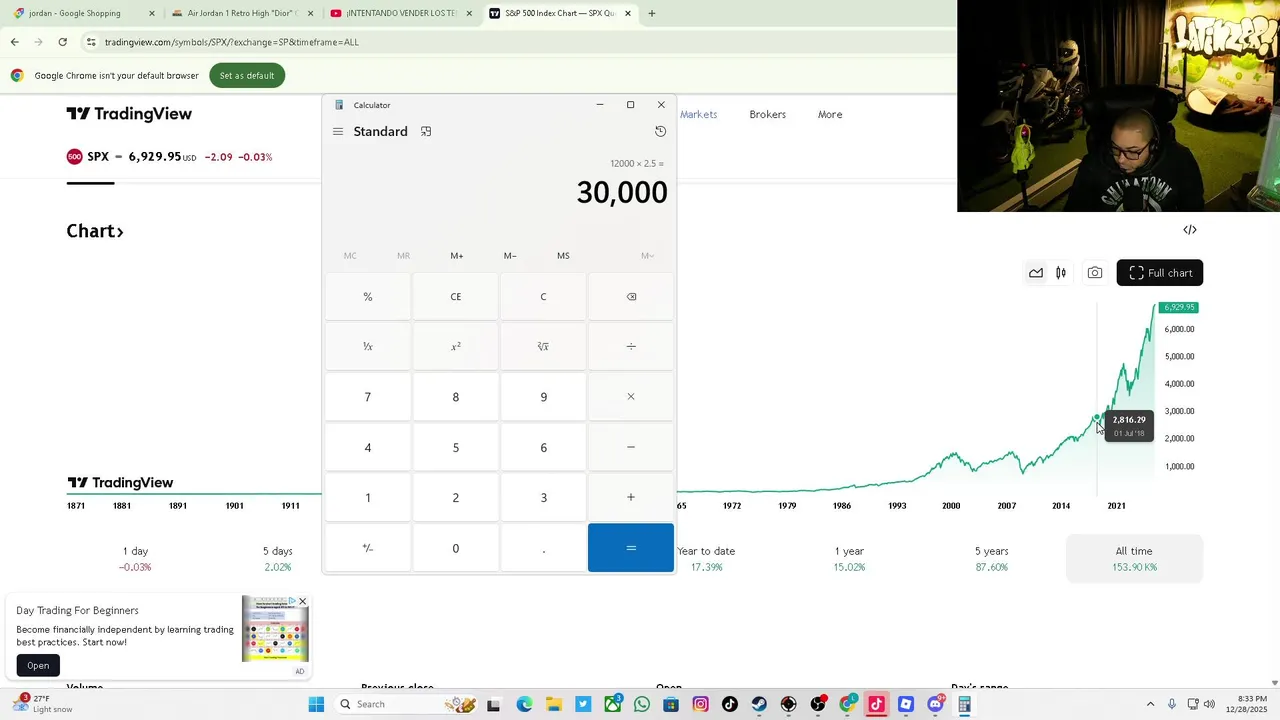Click Set as default browser button
Viewport: 1280px width, 720px height.
coord(247,76)
